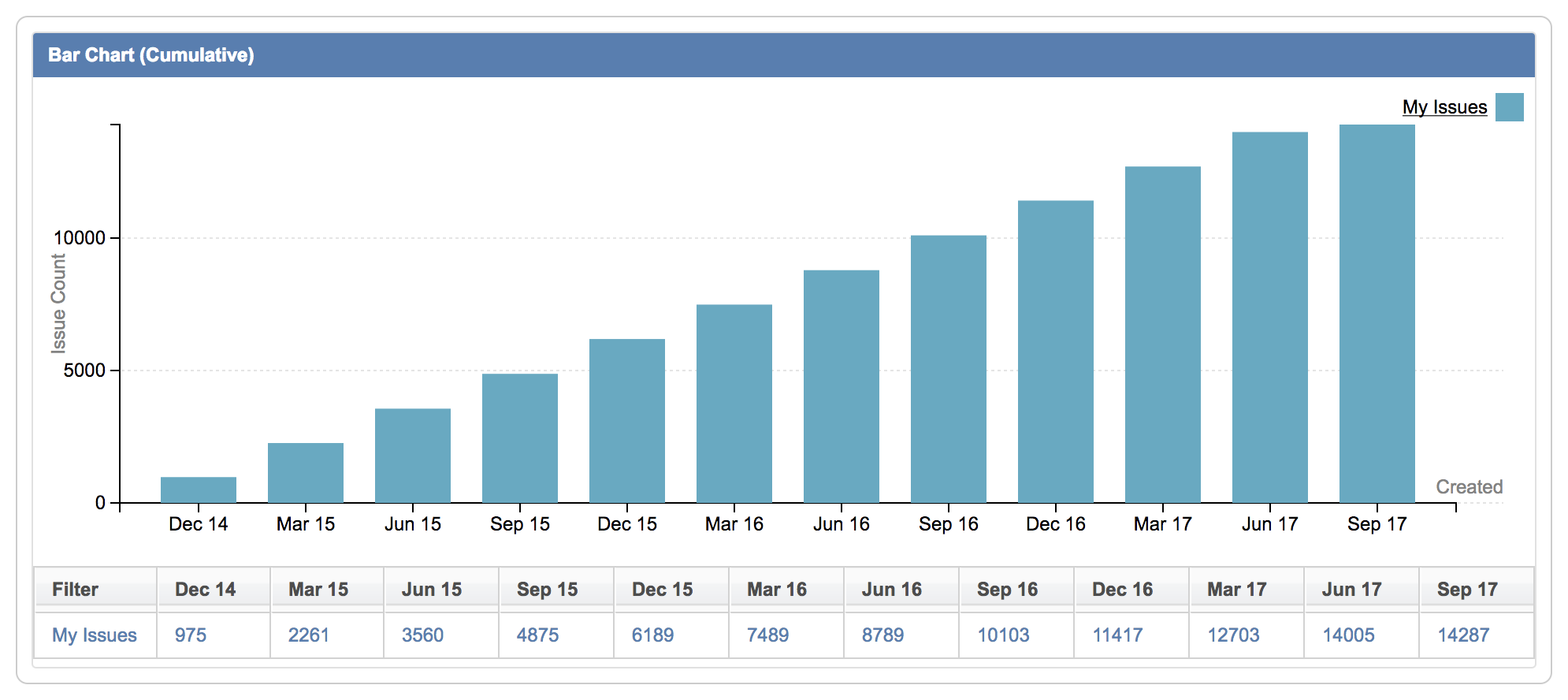
Task: Click the Mar 17 bar in chart
Action: click(1163, 334)
